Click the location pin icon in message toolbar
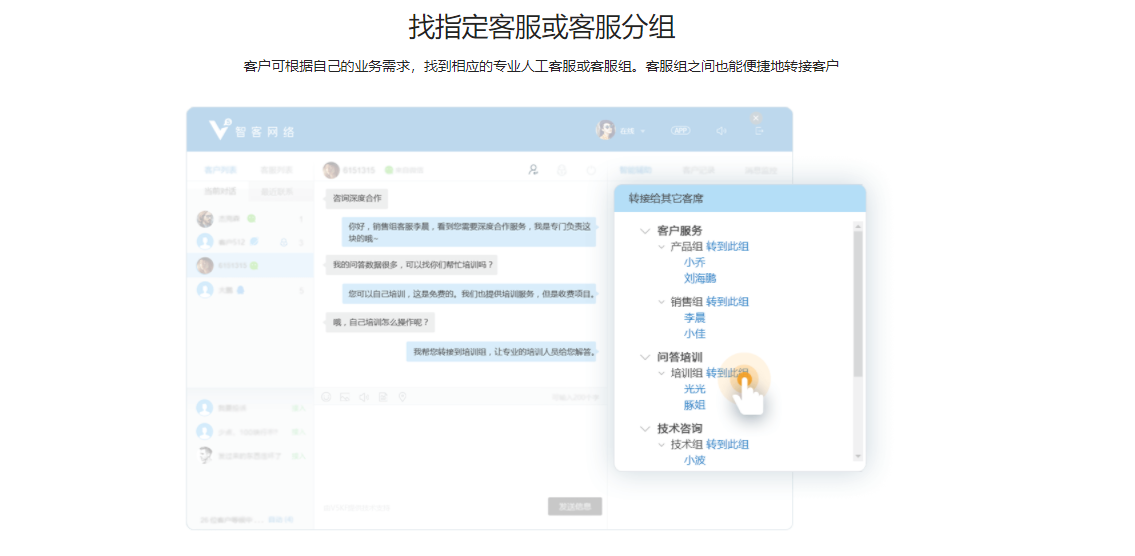Image resolution: width=1135 pixels, height=556 pixels. (402, 397)
